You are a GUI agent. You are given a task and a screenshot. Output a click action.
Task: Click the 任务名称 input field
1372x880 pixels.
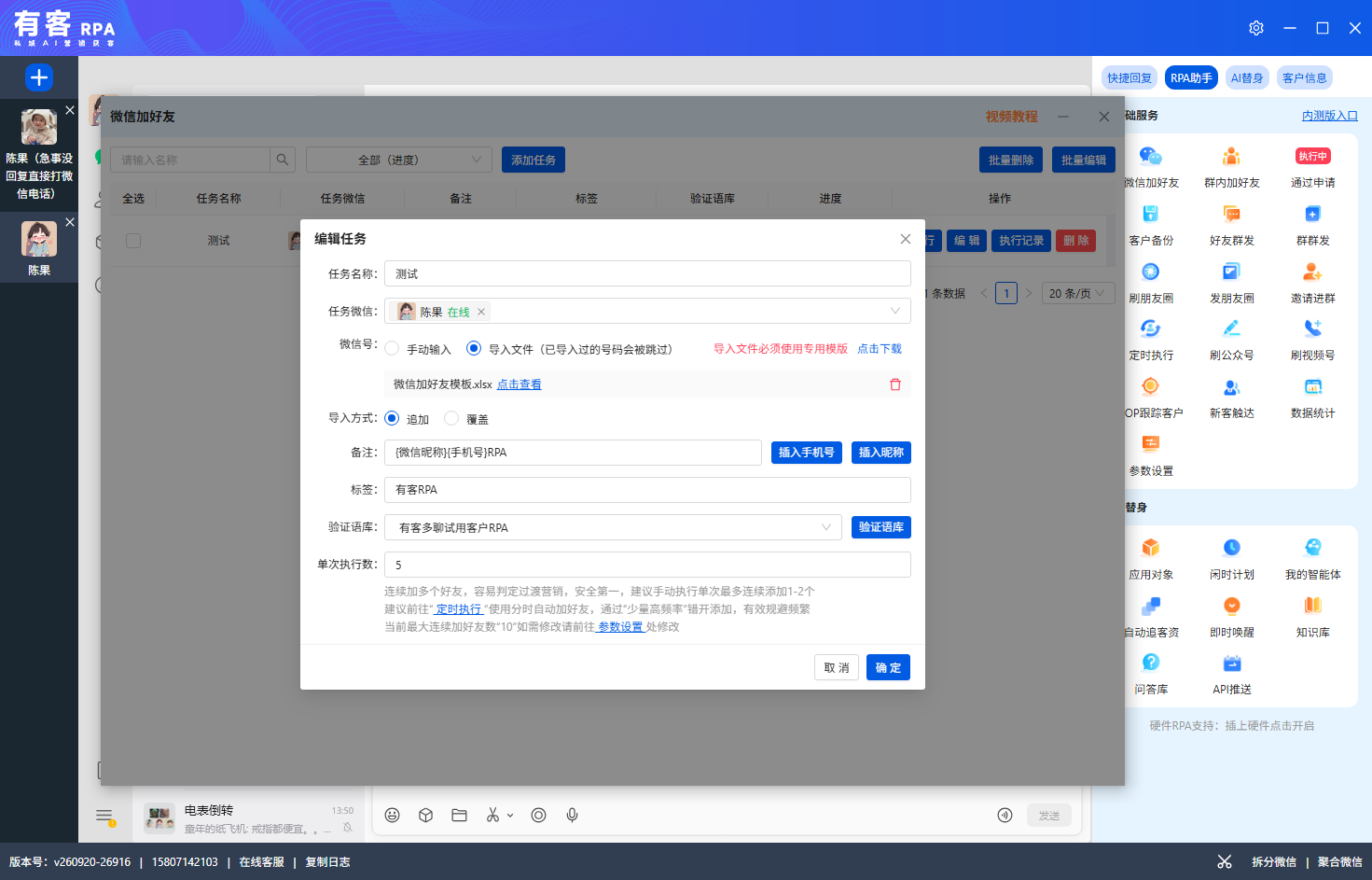(x=647, y=273)
